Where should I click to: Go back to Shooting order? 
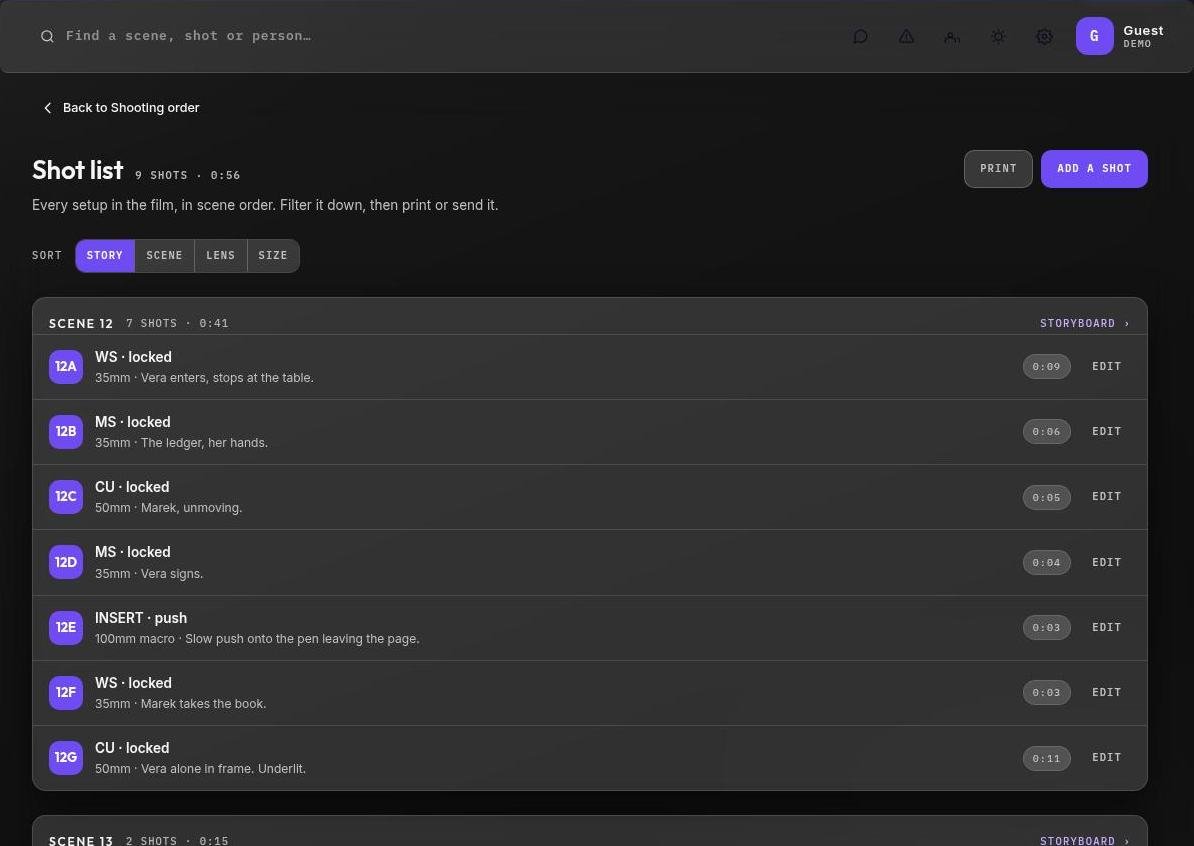pos(122,108)
